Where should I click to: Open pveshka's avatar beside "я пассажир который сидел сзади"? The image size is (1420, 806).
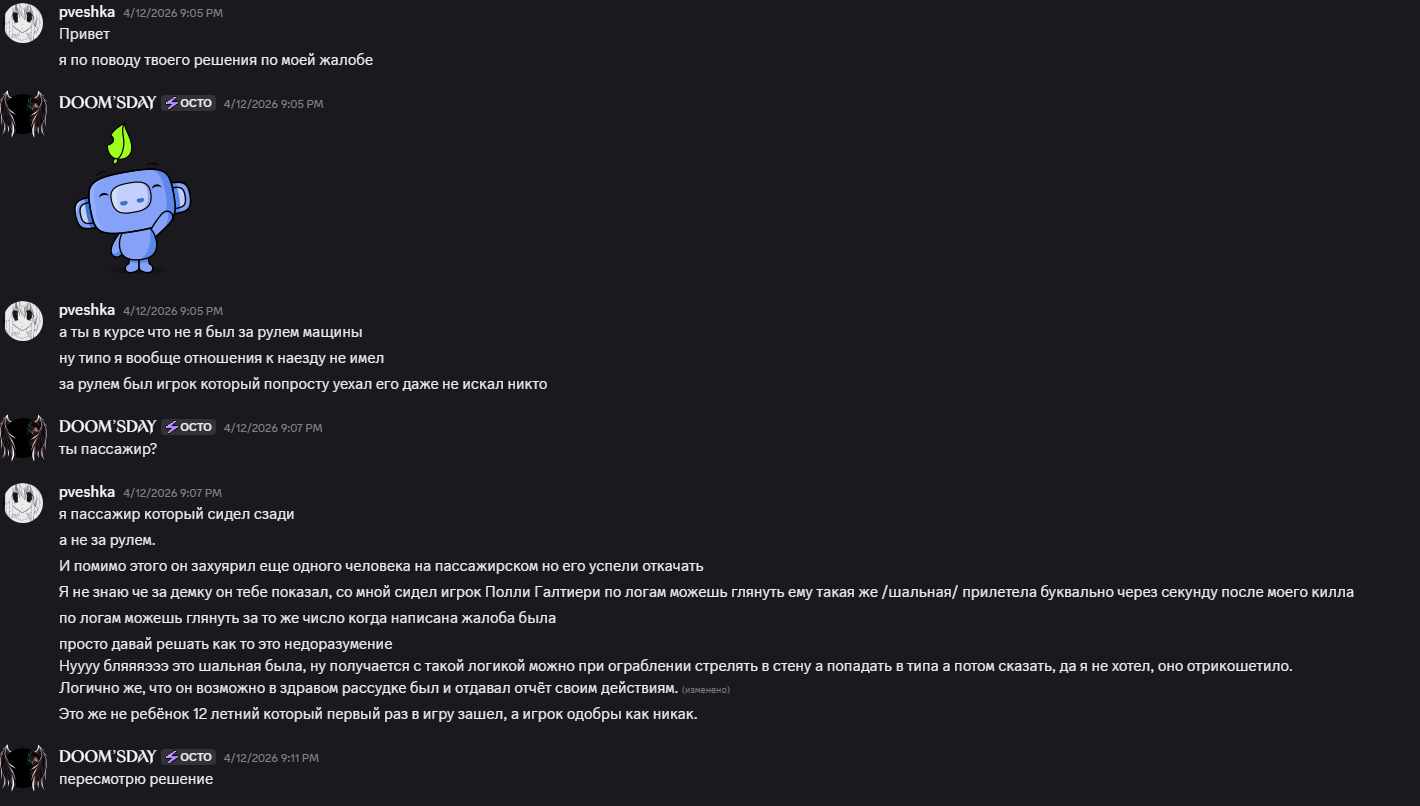(x=23, y=503)
